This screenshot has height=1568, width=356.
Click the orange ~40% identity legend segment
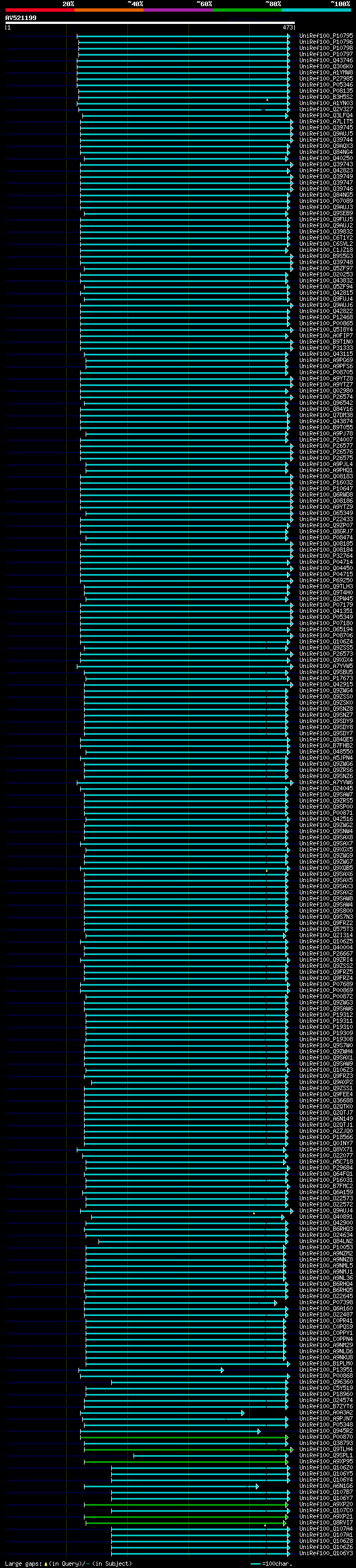108,10
